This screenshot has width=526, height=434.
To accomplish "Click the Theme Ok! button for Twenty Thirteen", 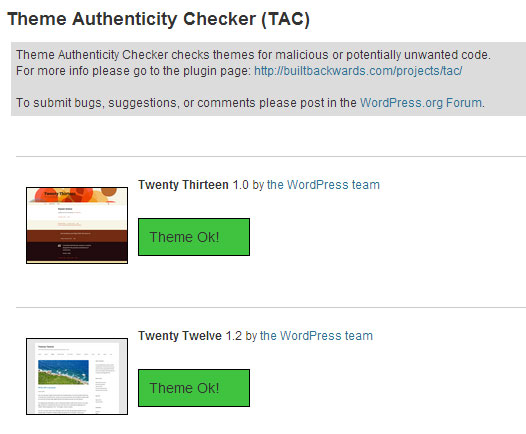I will click(x=194, y=237).
